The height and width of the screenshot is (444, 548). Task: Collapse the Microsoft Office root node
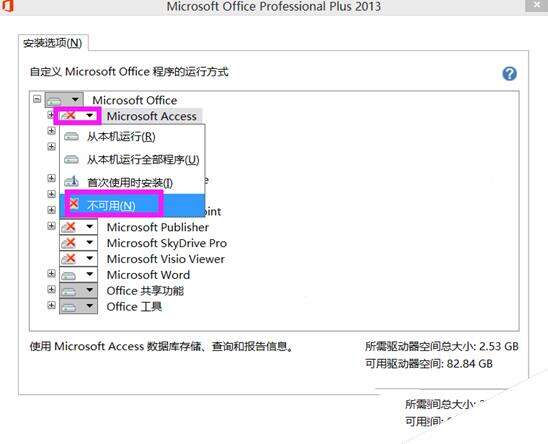pos(37,99)
